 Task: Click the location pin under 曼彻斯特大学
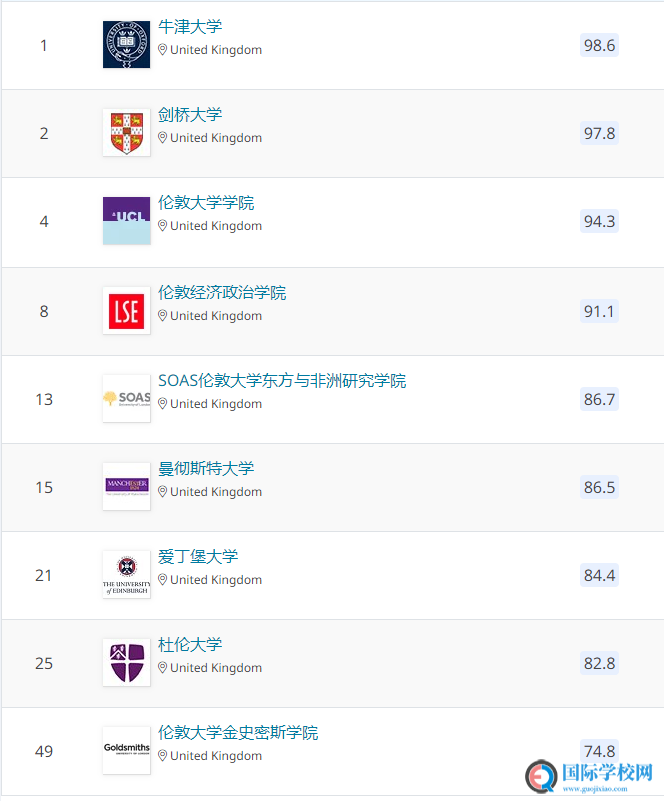pyautogui.click(x=162, y=491)
